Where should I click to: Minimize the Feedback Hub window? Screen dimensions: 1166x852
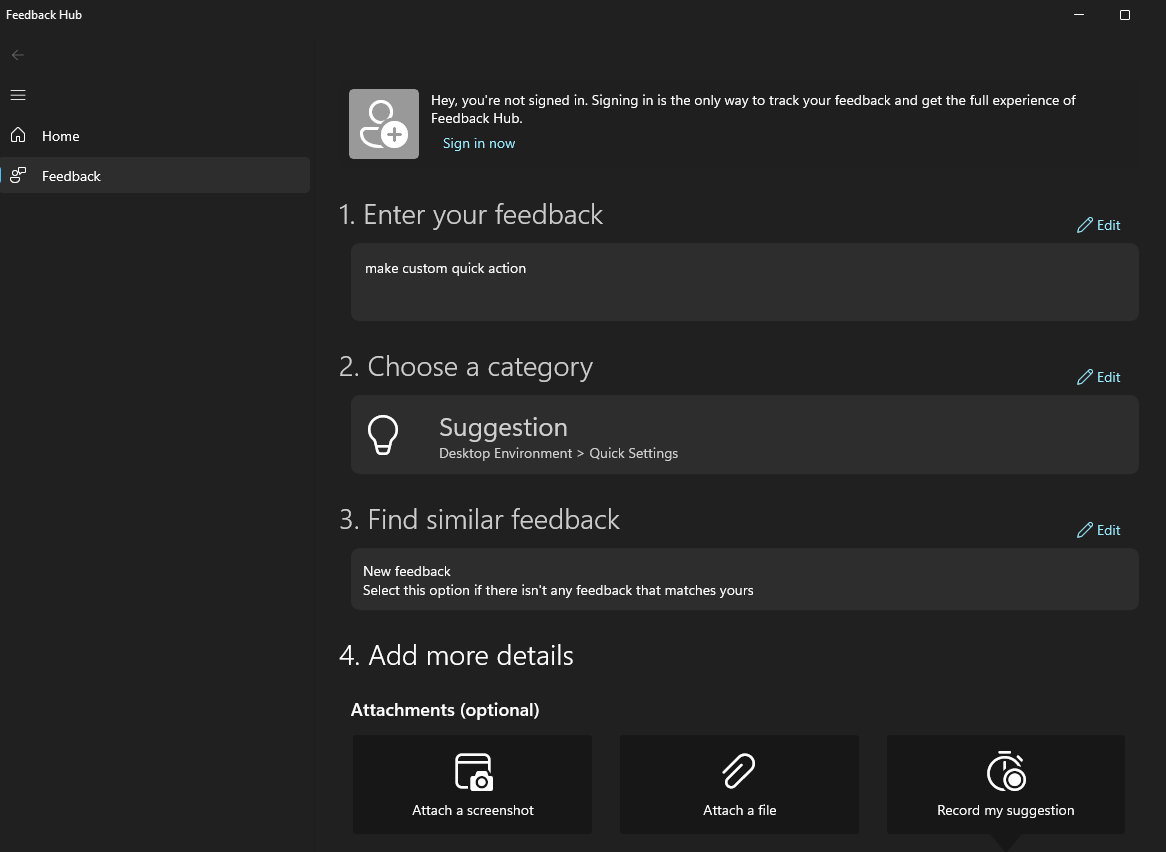click(1079, 15)
